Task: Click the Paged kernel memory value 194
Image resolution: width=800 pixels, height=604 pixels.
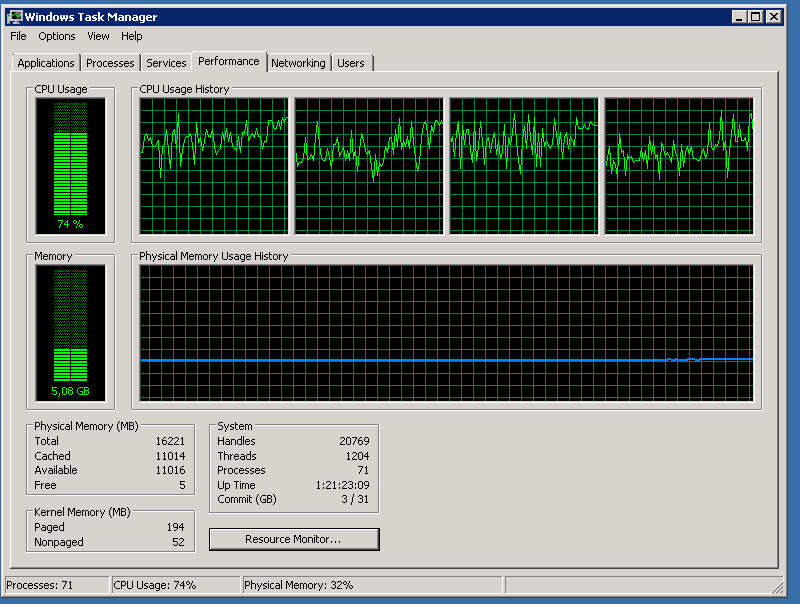Action: point(176,527)
